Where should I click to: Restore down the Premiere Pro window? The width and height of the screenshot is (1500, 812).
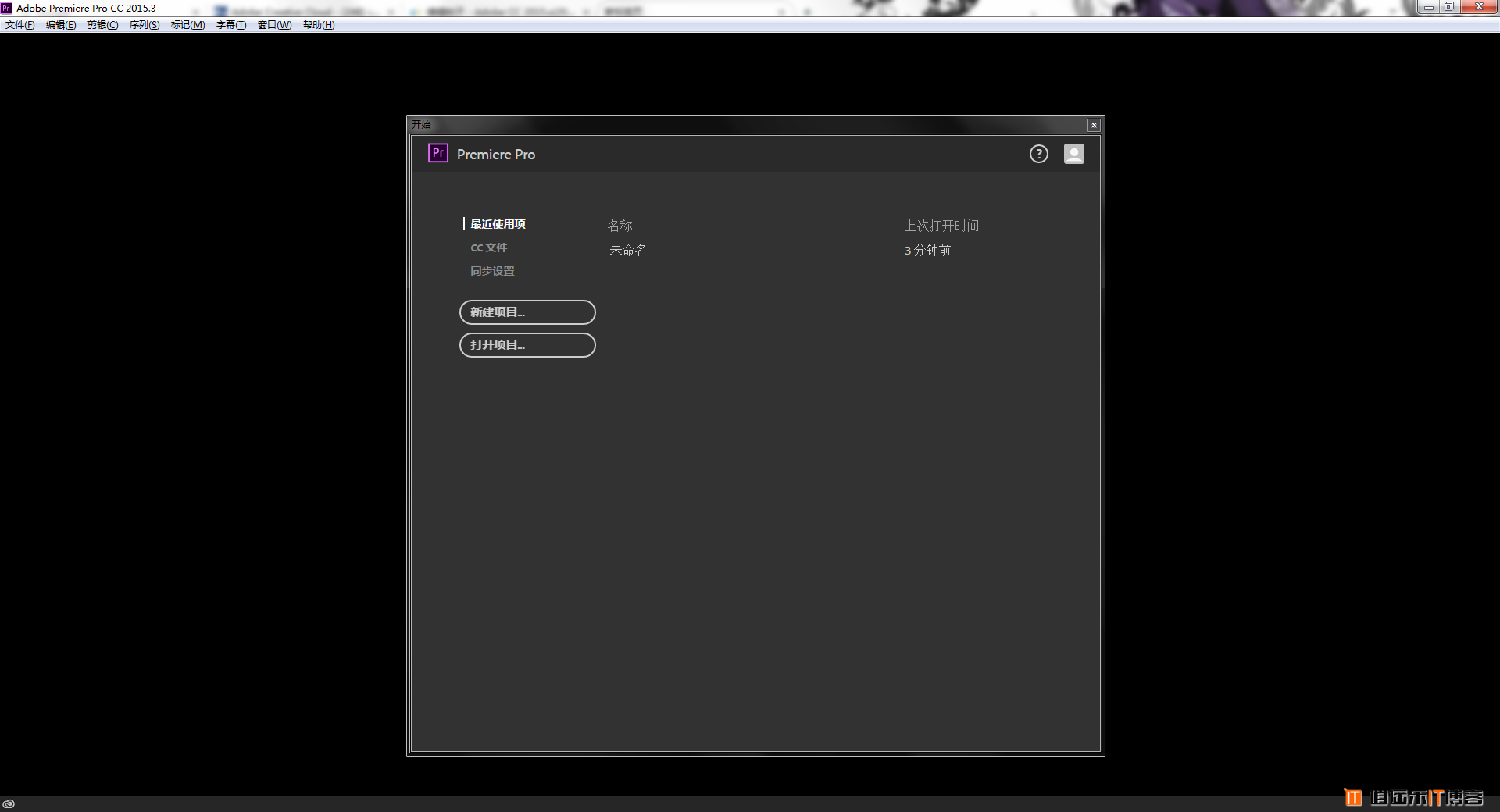tap(1448, 7)
